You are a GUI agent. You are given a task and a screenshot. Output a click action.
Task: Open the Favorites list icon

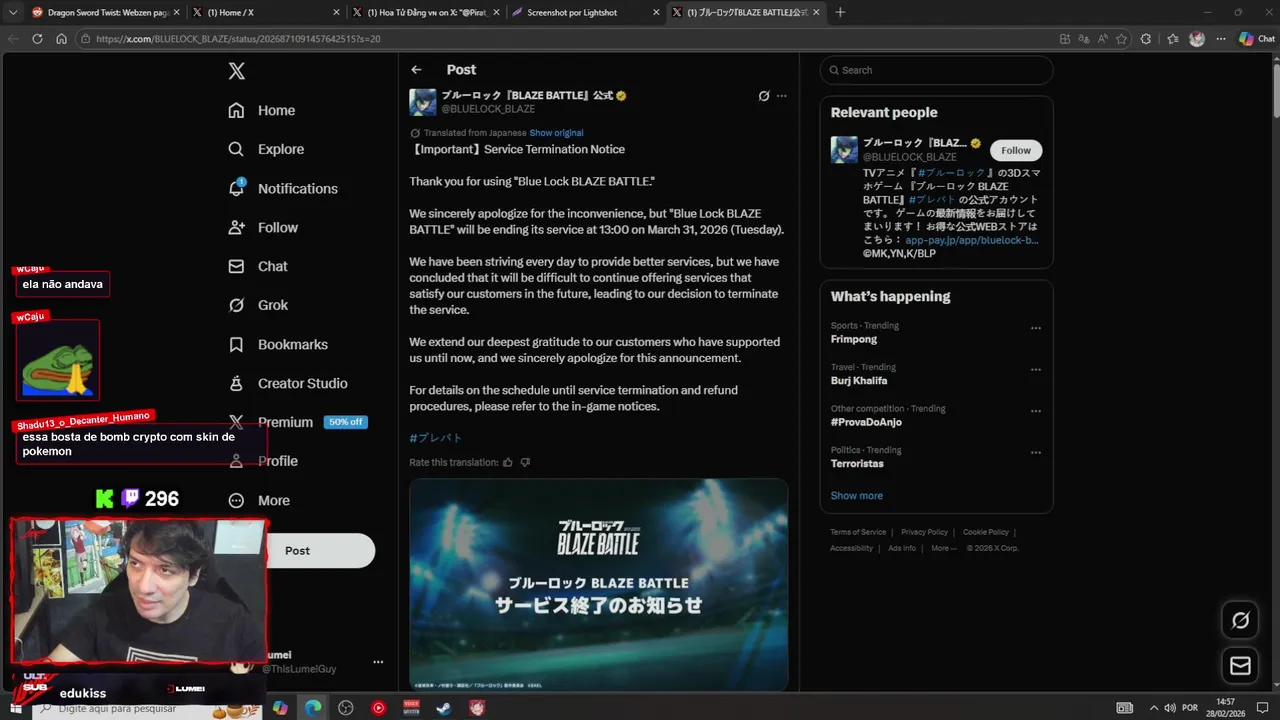pos(1172,39)
